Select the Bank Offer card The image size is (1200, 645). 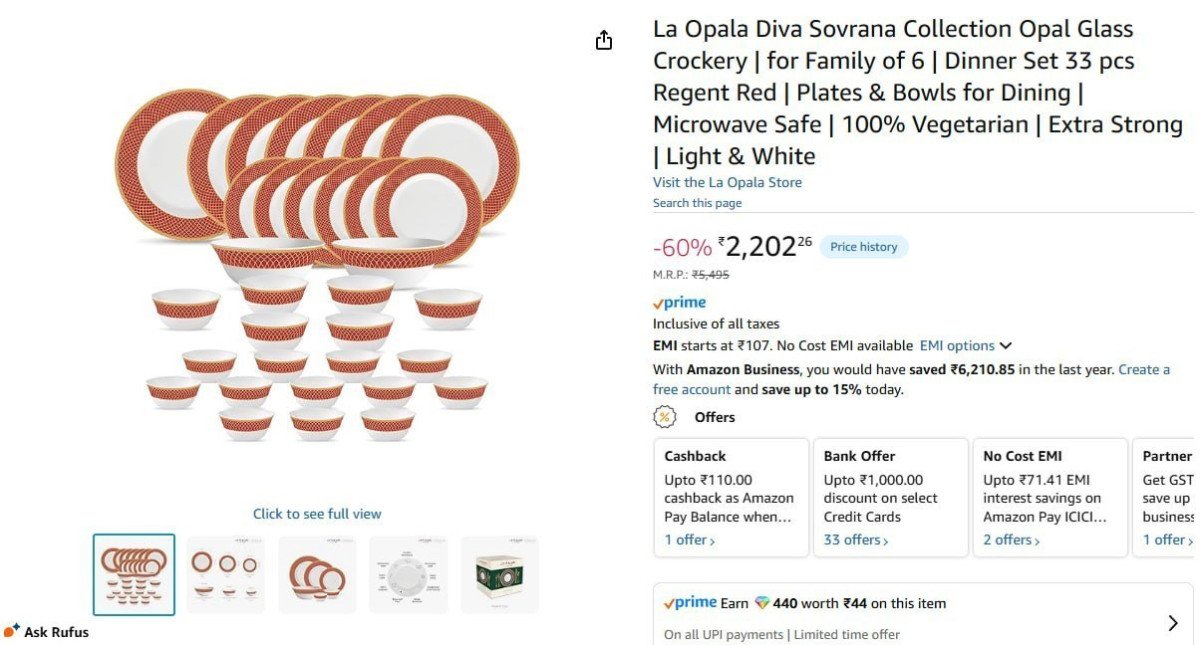pyautogui.click(x=890, y=497)
